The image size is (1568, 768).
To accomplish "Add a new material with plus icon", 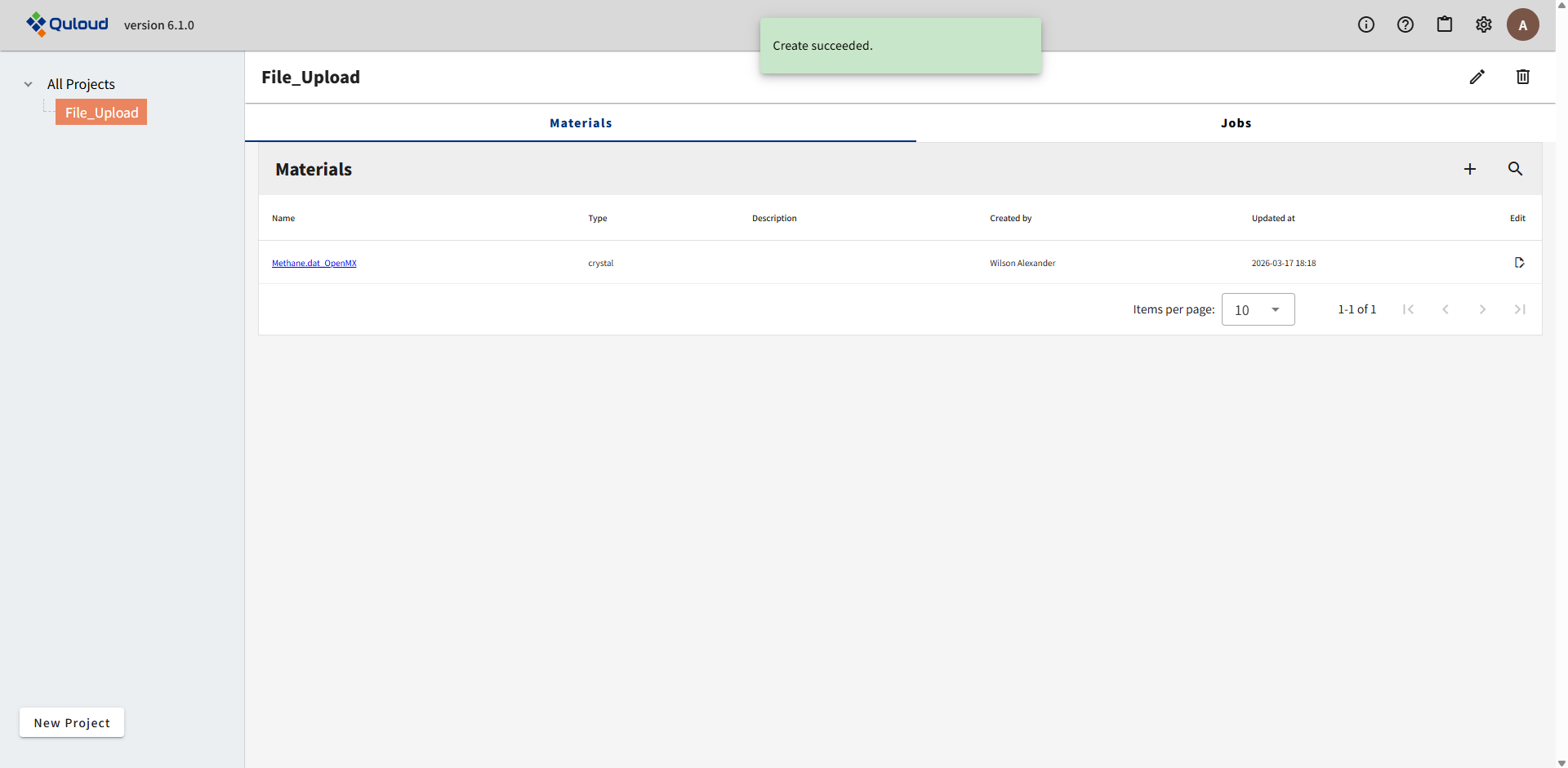I will point(1469,169).
